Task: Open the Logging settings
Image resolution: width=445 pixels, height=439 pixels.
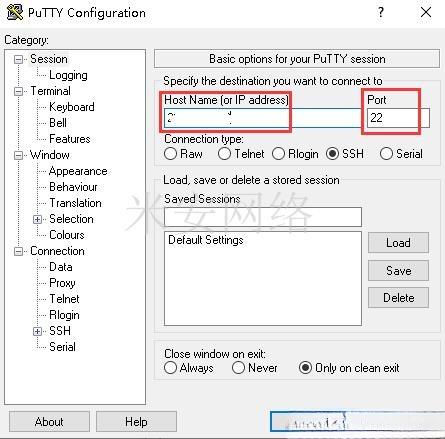Action: click(x=68, y=75)
